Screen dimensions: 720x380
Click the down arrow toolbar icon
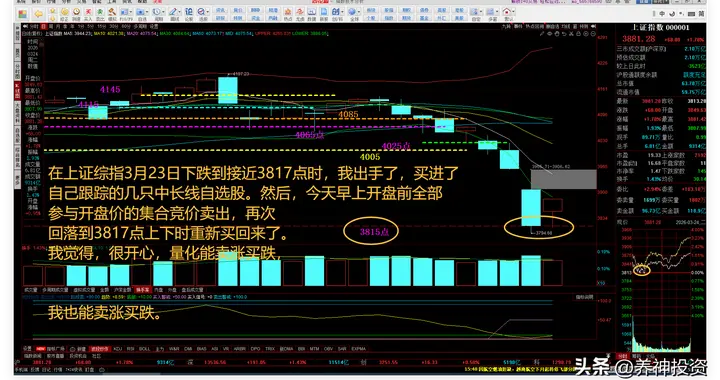53,18
